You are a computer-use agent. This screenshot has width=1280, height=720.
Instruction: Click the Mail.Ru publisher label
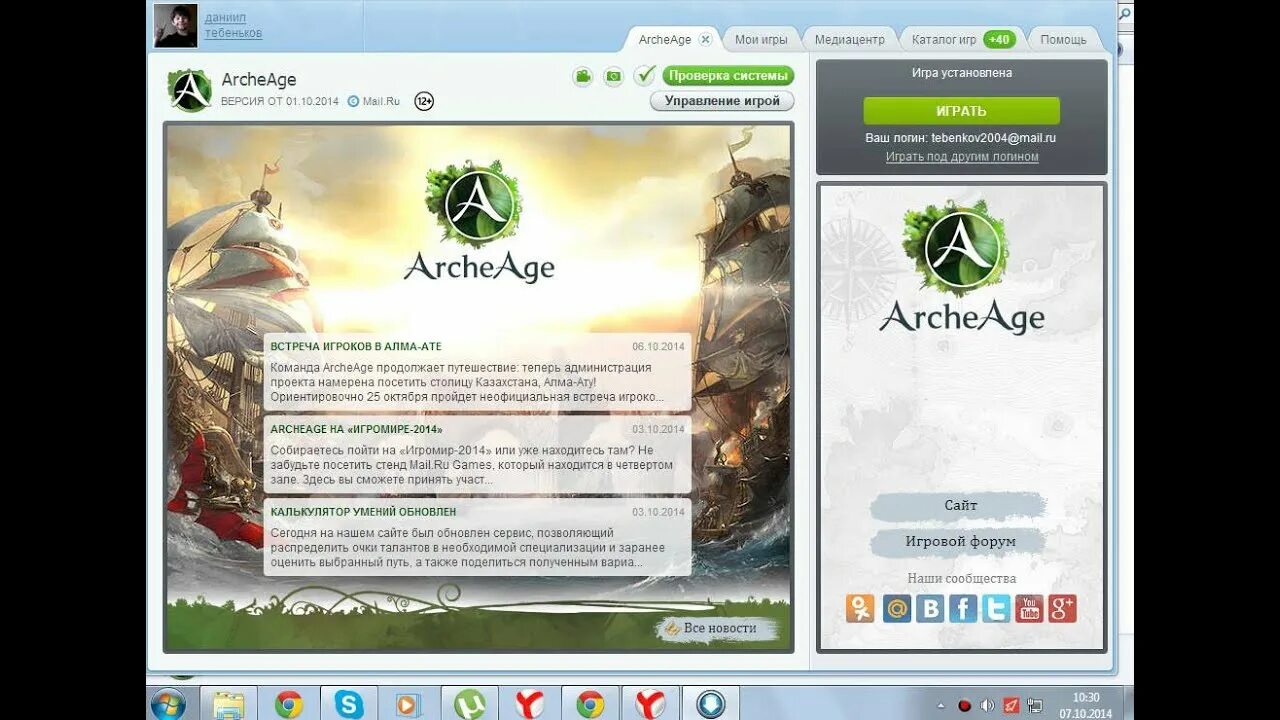pyautogui.click(x=374, y=101)
